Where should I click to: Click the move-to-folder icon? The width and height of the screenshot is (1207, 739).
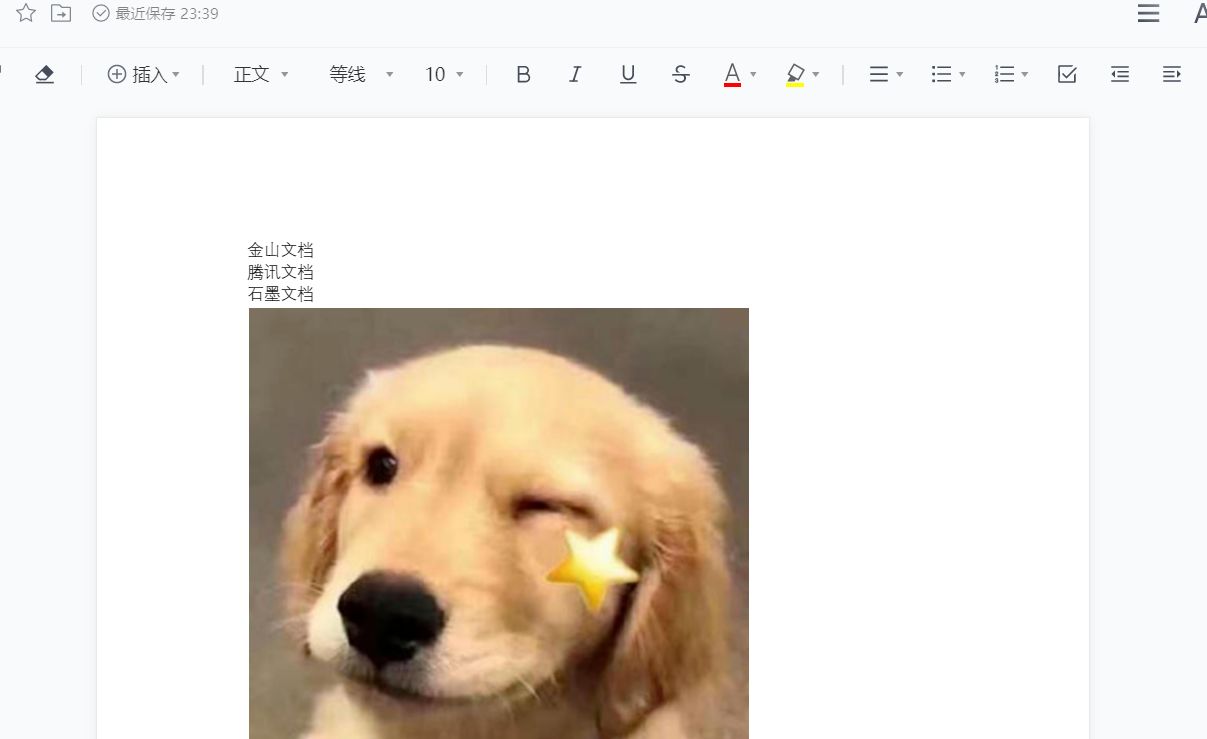[x=61, y=13]
